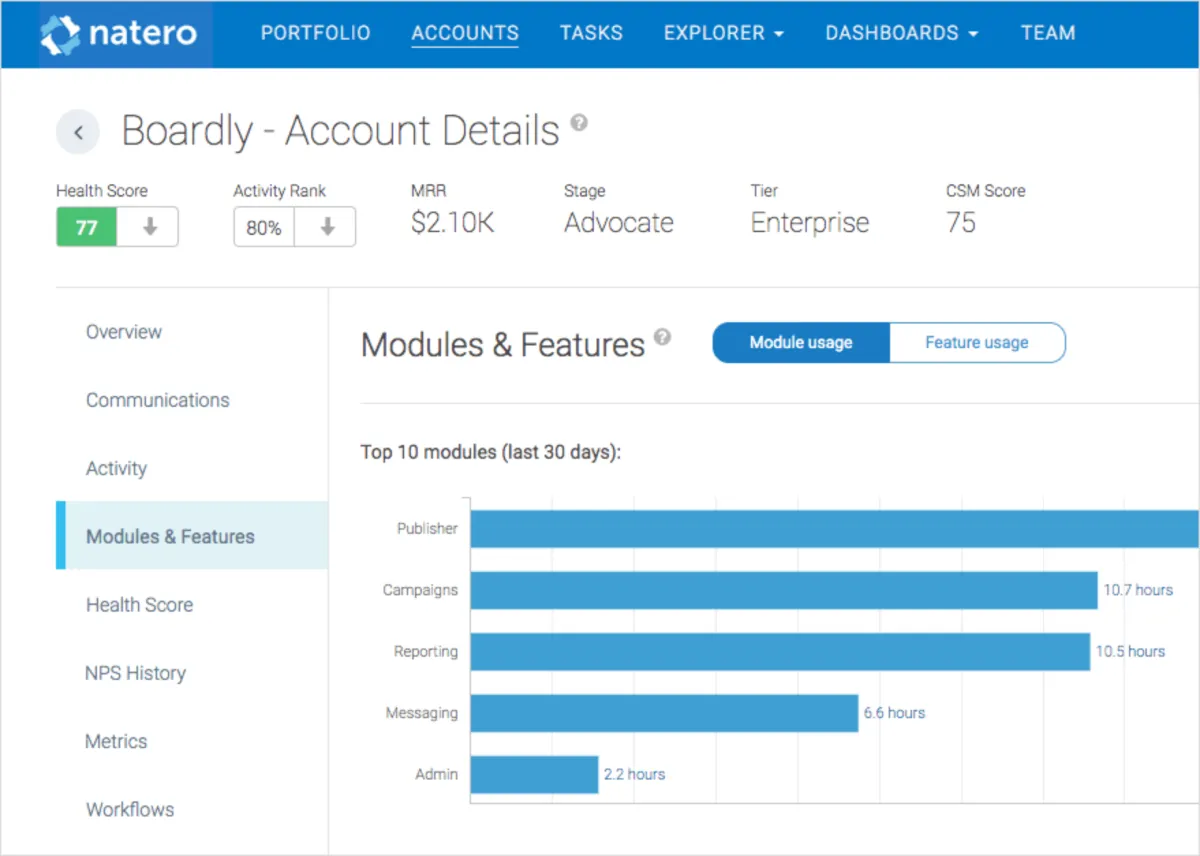Screen dimensions: 1200x856
Task: Click help icon next to Modules & Features heading
Action: (x=662, y=337)
